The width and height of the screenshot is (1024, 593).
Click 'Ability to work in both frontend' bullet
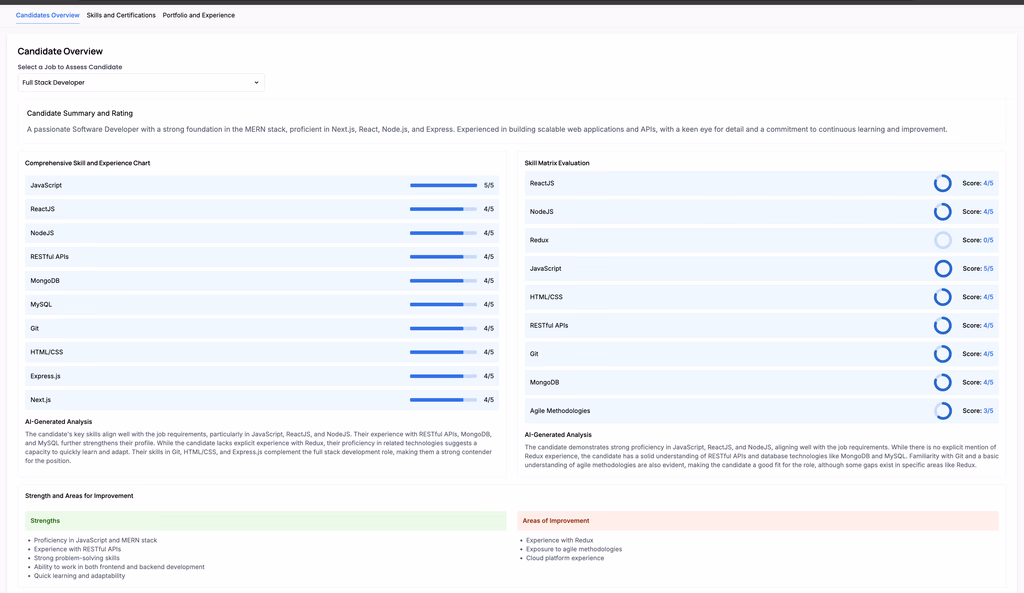pyautogui.click(x=119, y=567)
